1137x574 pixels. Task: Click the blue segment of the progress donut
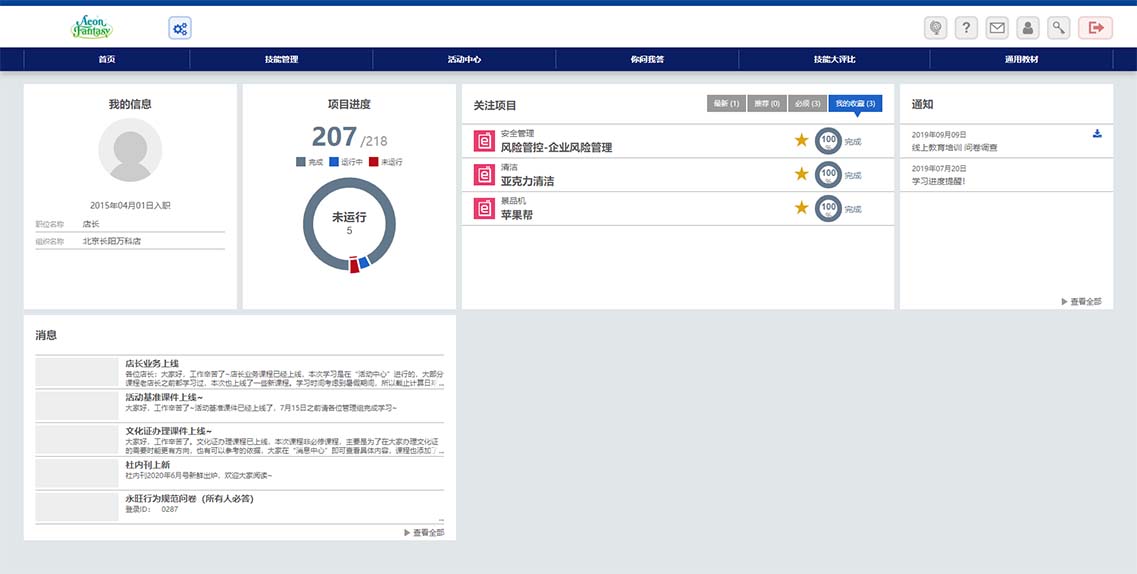point(364,262)
